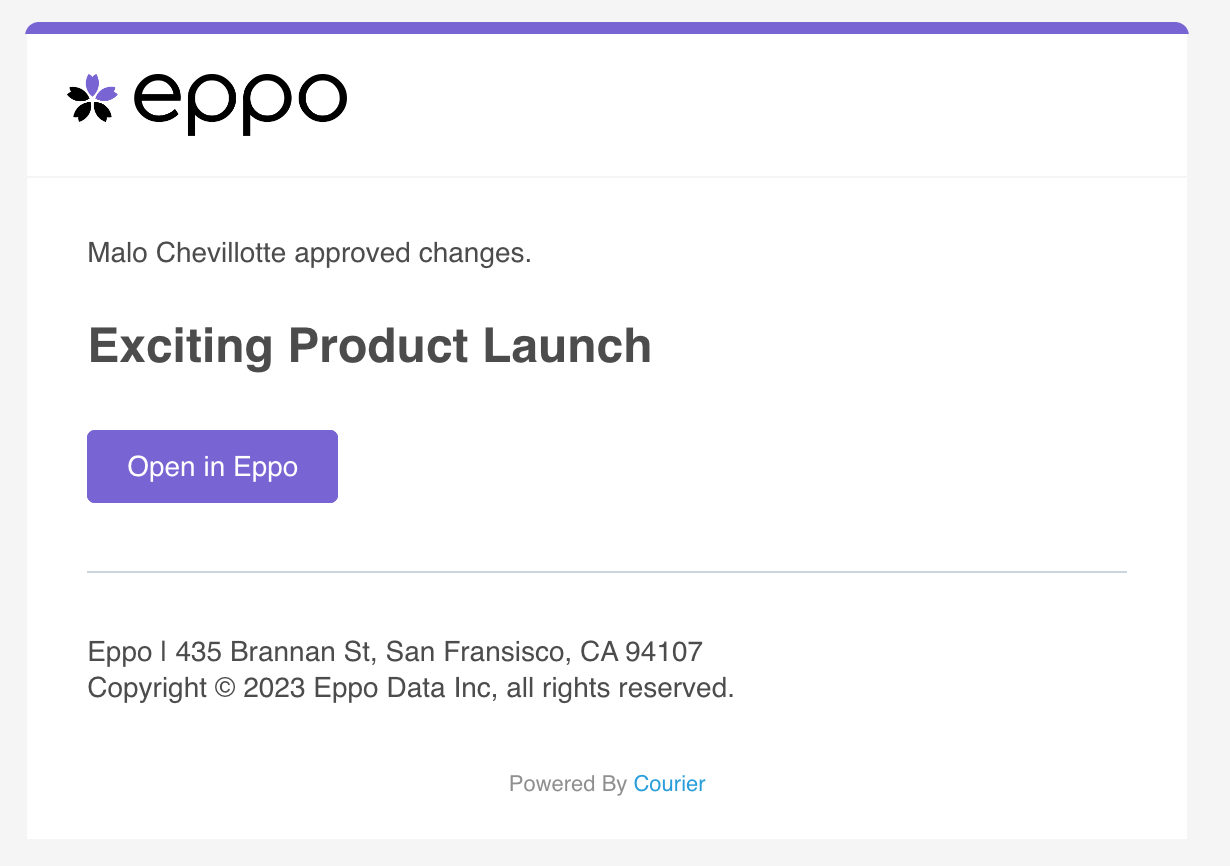Click the "435 Brannan St" address text

tap(273, 653)
